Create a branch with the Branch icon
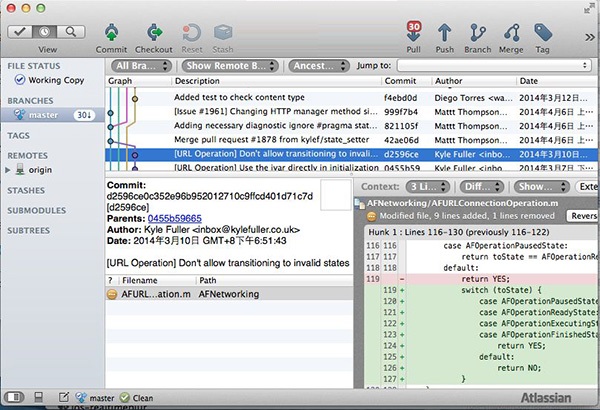The height and width of the screenshot is (410, 600). click(478, 32)
